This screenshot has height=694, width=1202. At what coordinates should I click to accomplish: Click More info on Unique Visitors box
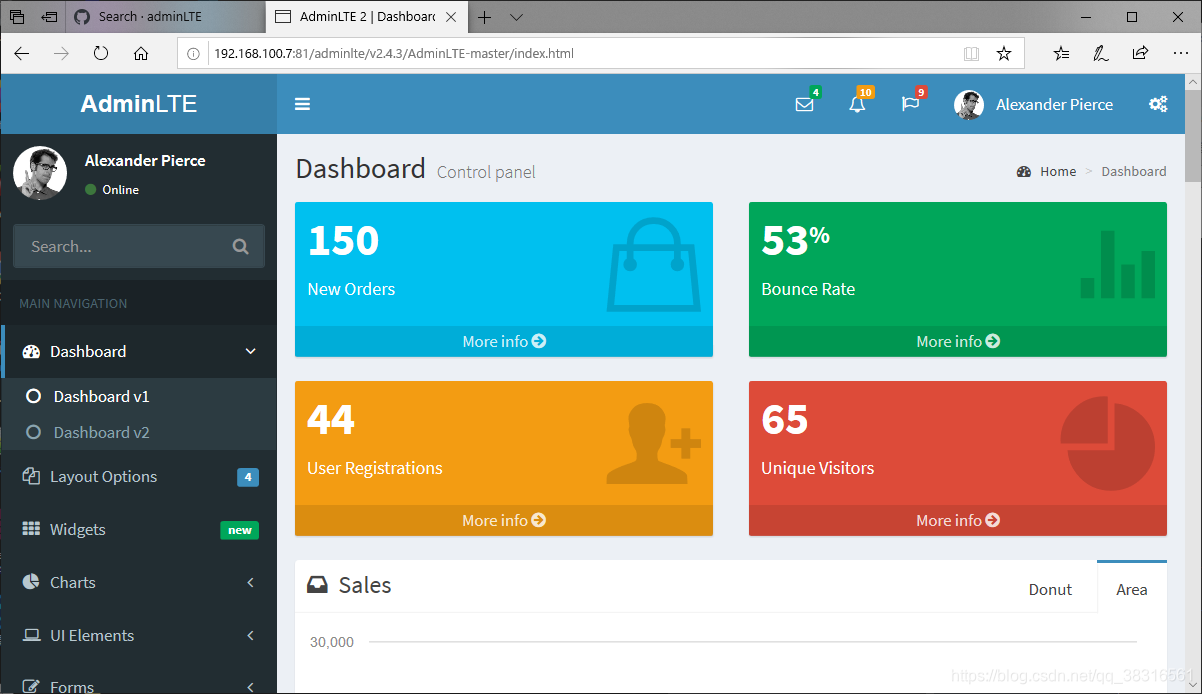(x=958, y=520)
